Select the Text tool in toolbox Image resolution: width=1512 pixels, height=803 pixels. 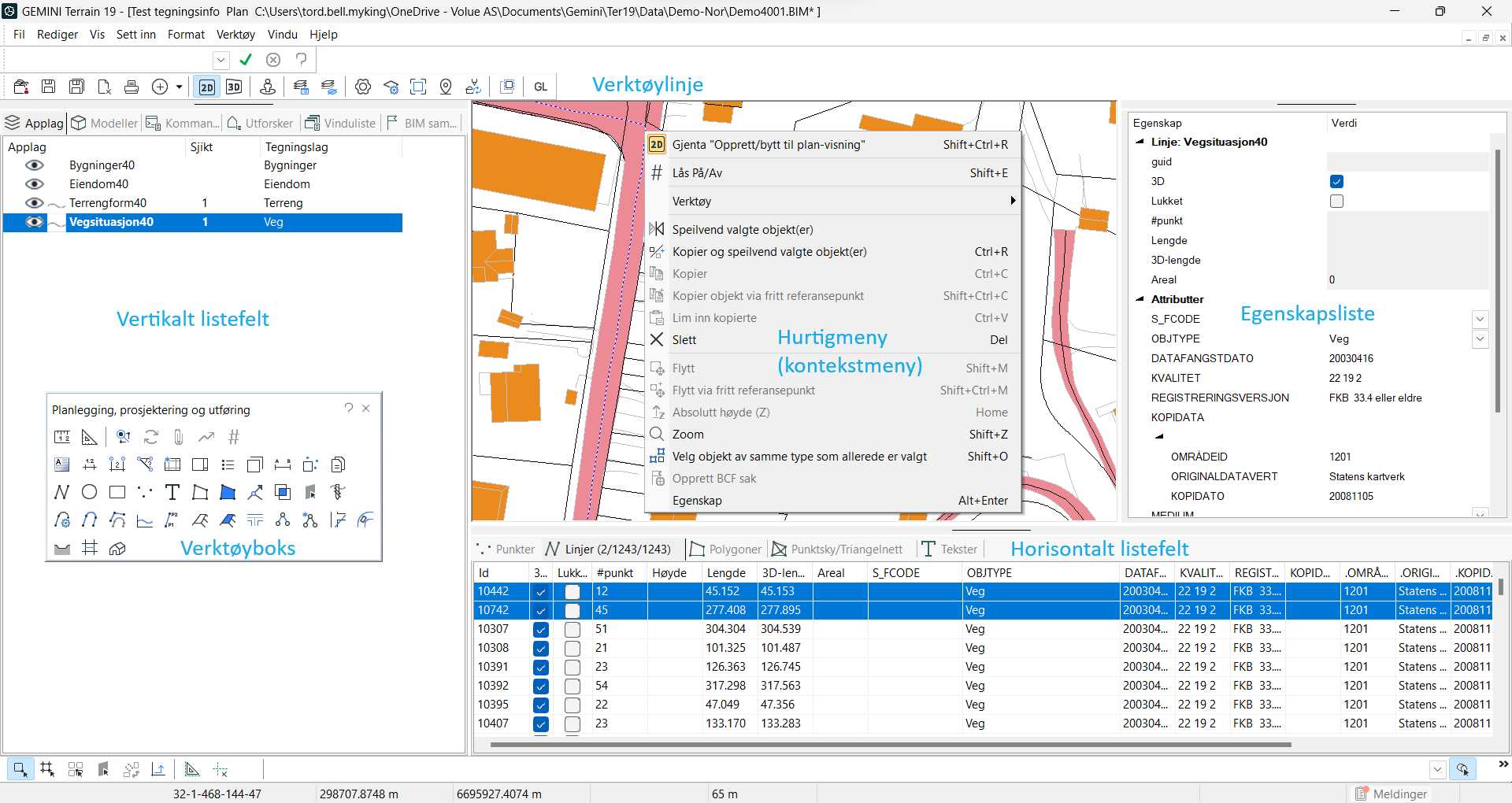pos(172,492)
